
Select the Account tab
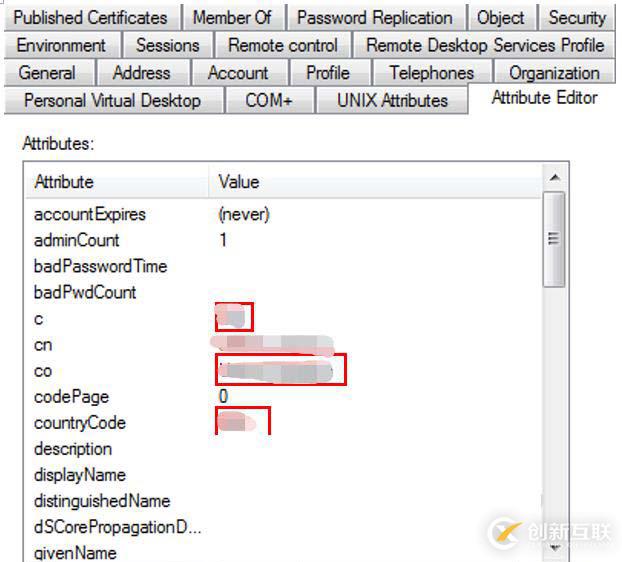click(x=238, y=73)
